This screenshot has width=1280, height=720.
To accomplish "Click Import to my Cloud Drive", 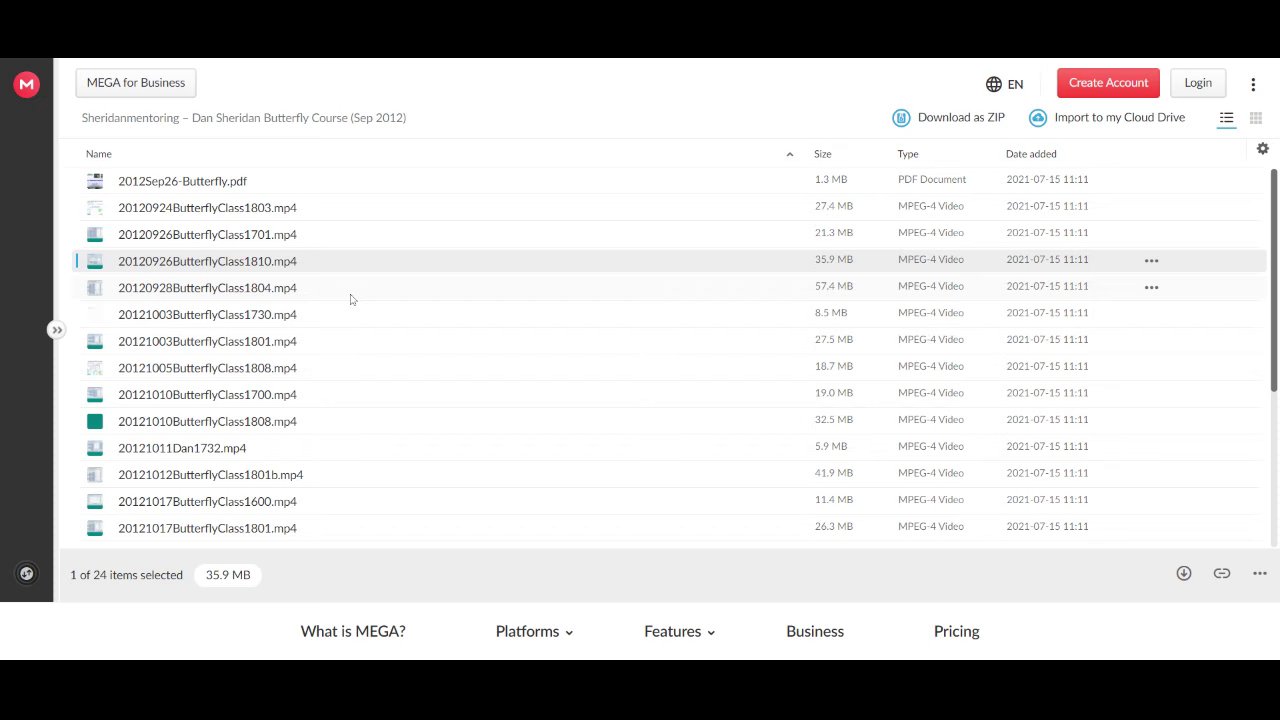I will (1107, 117).
